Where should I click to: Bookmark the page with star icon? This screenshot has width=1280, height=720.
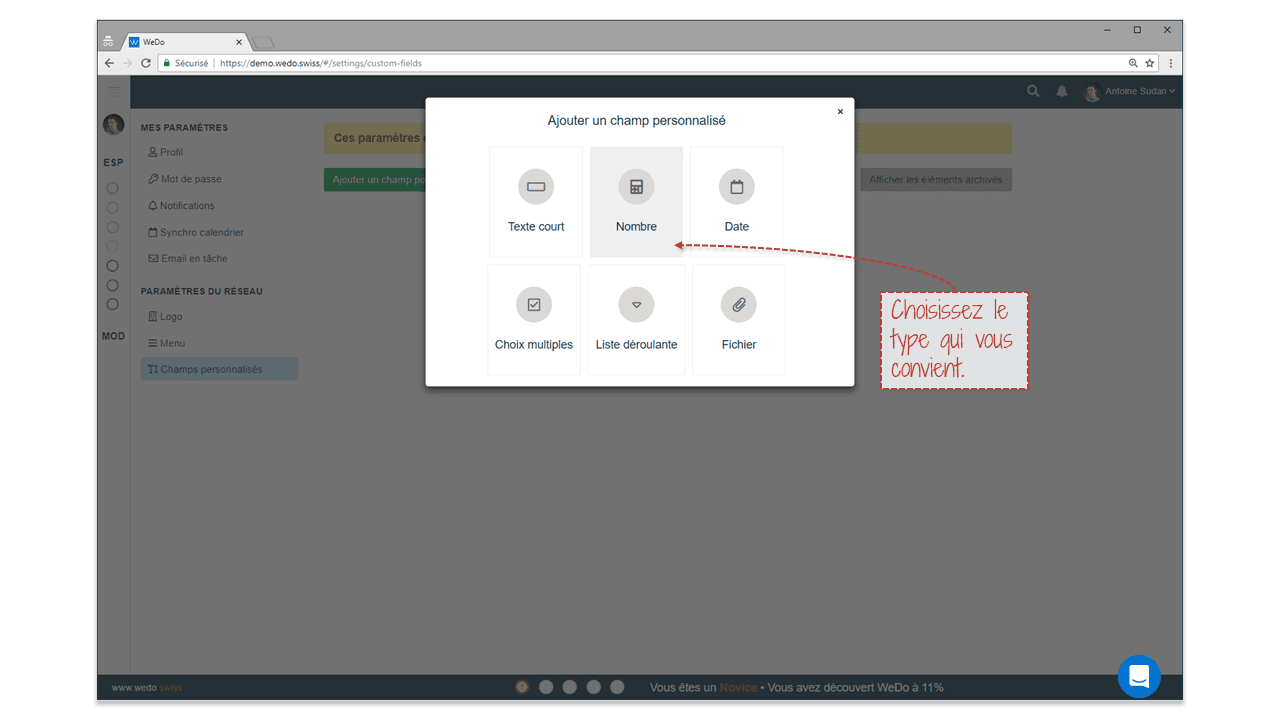1150,63
